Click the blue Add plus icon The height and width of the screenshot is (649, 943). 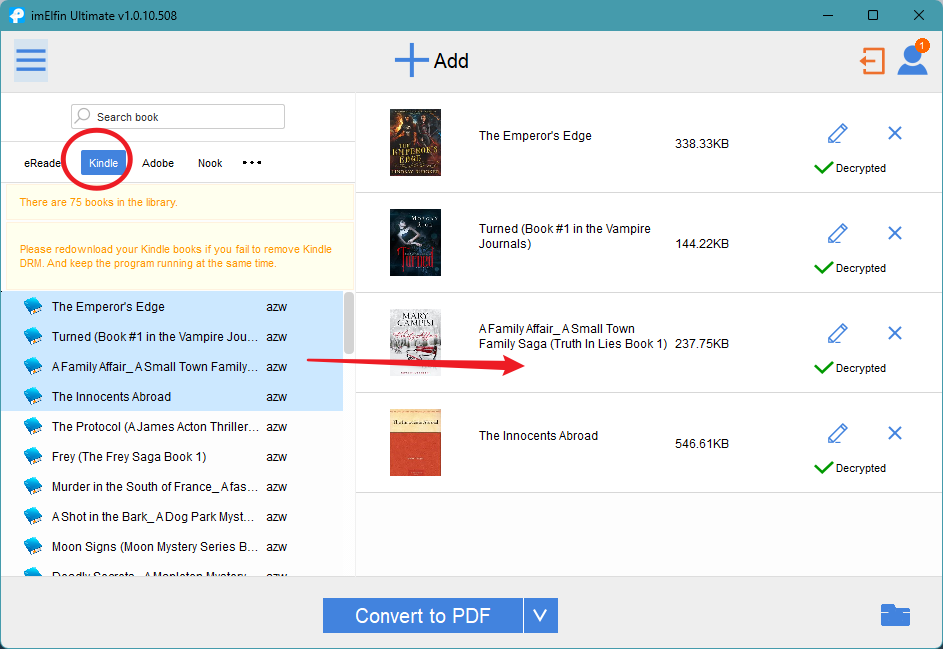[x=411, y=60]
